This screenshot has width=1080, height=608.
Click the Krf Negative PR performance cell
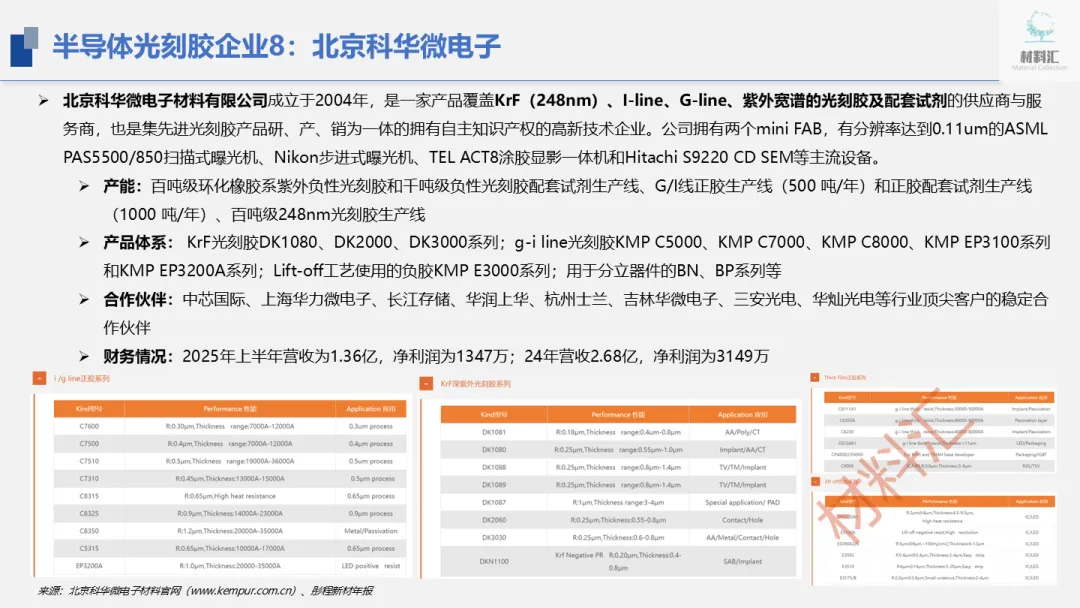pos(618,561)
